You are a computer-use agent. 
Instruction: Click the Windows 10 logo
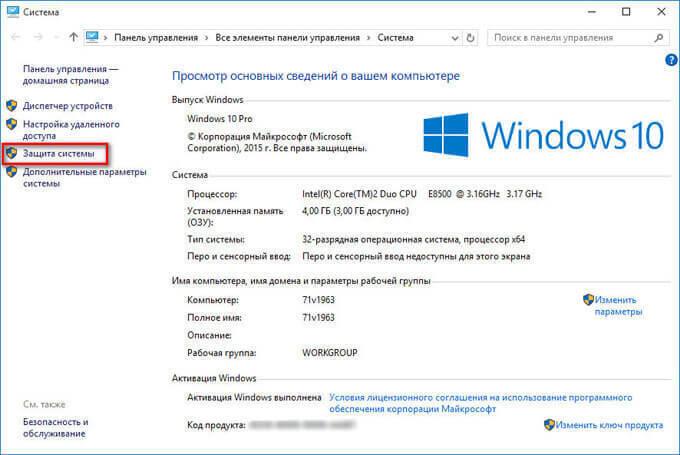(x=543, y=135)
